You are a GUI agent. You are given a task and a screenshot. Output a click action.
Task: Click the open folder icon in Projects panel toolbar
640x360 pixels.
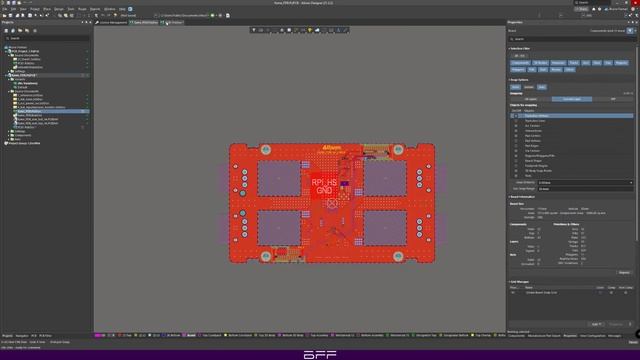20,31
